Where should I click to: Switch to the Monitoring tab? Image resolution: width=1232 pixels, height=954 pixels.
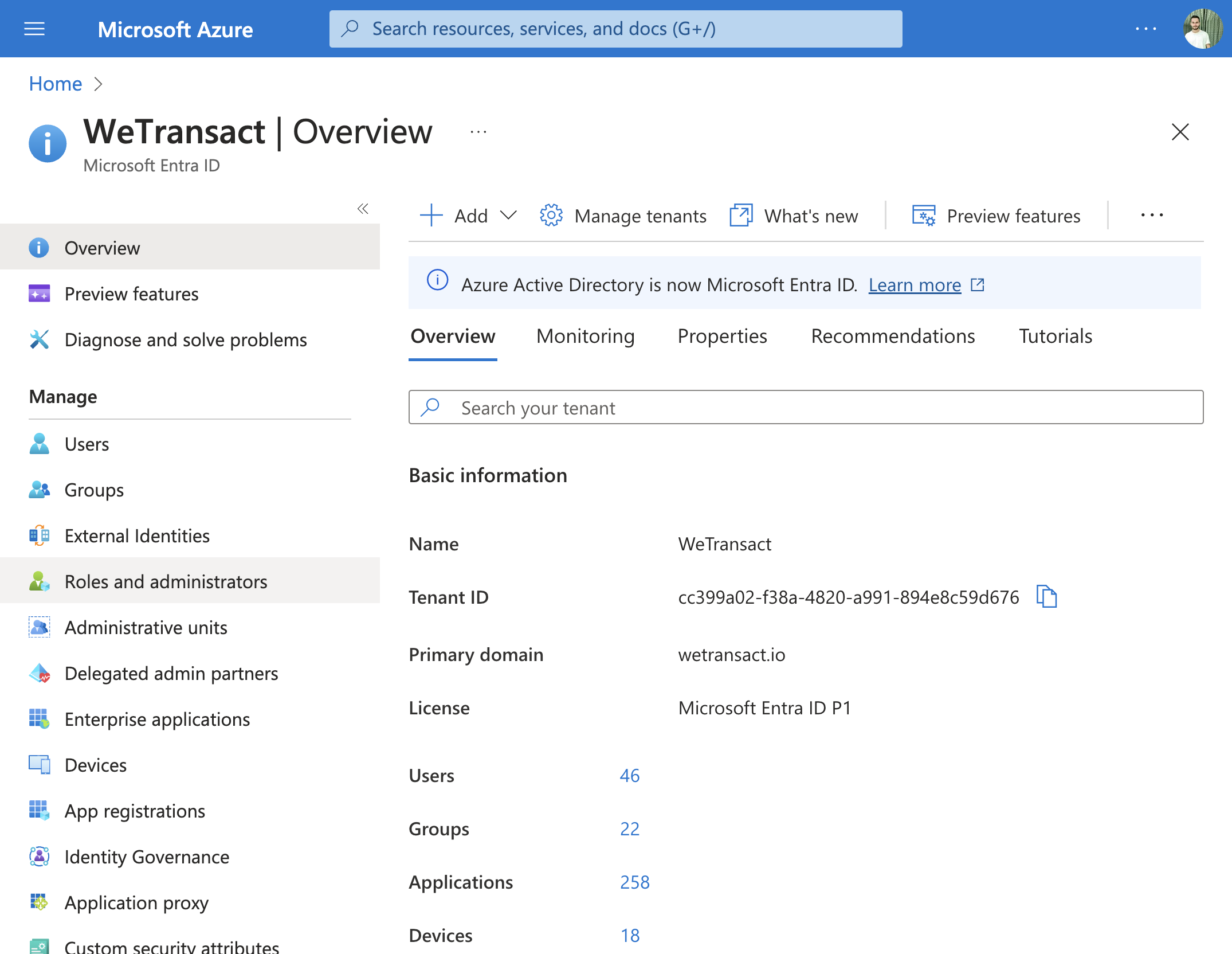pyautogui.click(x=586, y=336)
